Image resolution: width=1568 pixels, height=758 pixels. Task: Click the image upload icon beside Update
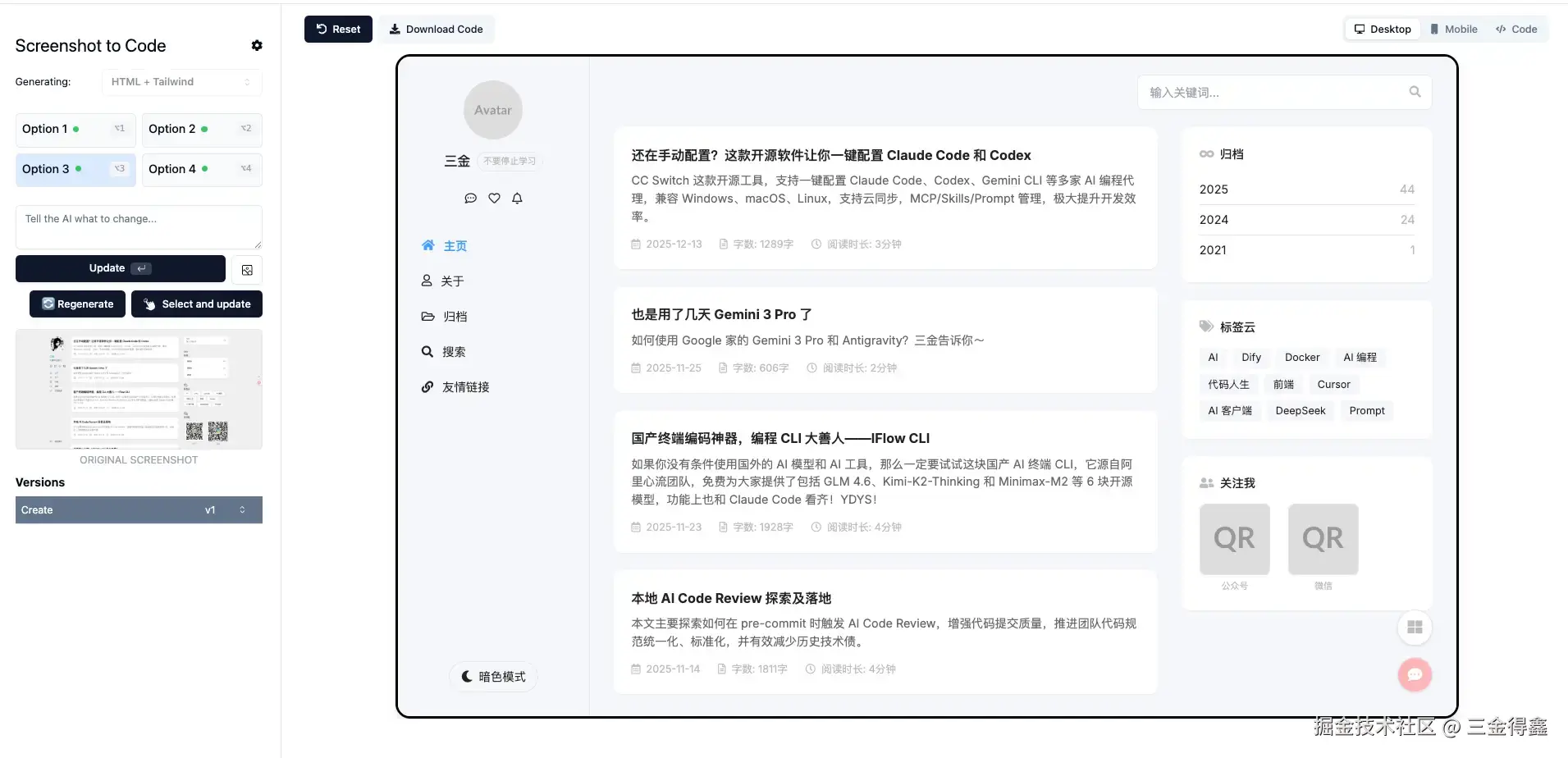247,270
